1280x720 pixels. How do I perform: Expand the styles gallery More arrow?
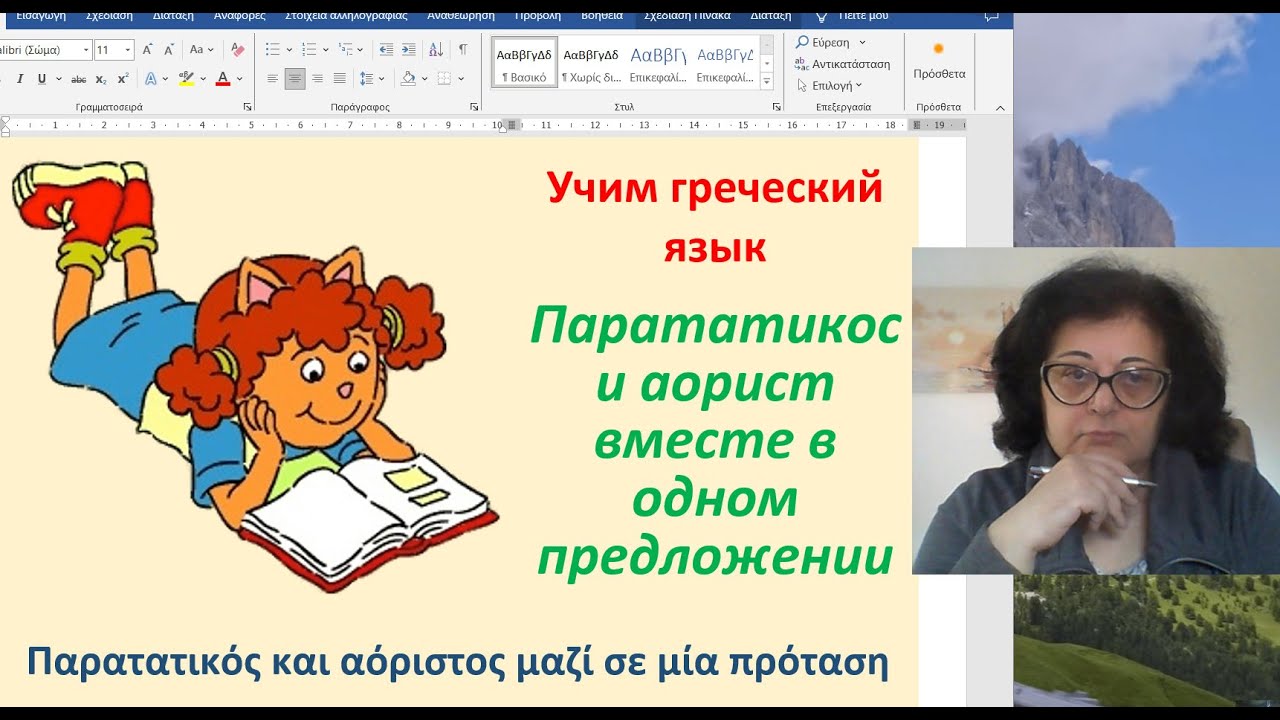[x=767, y=82]
